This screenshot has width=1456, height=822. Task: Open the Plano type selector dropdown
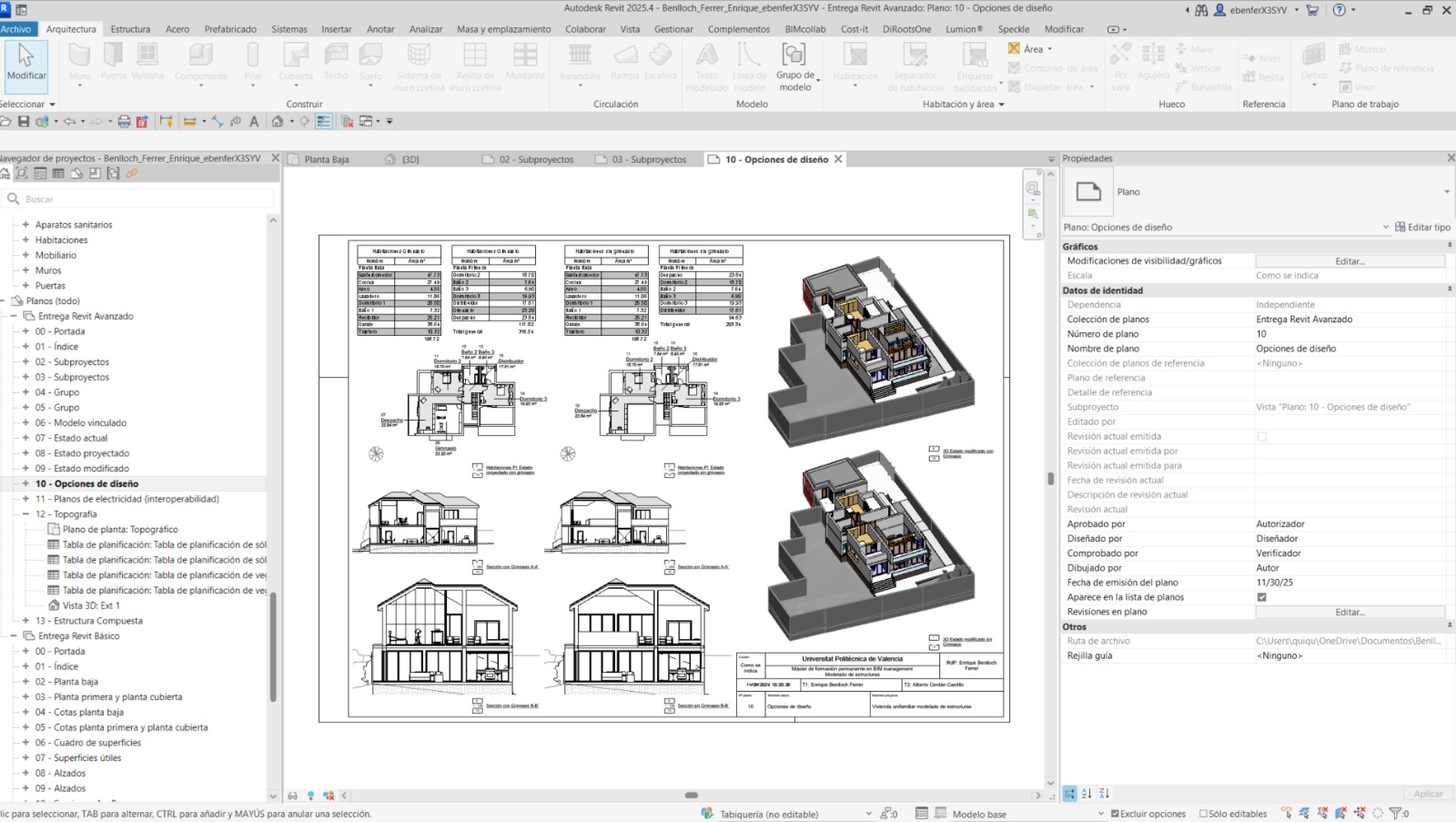[x=1447, y=192]
